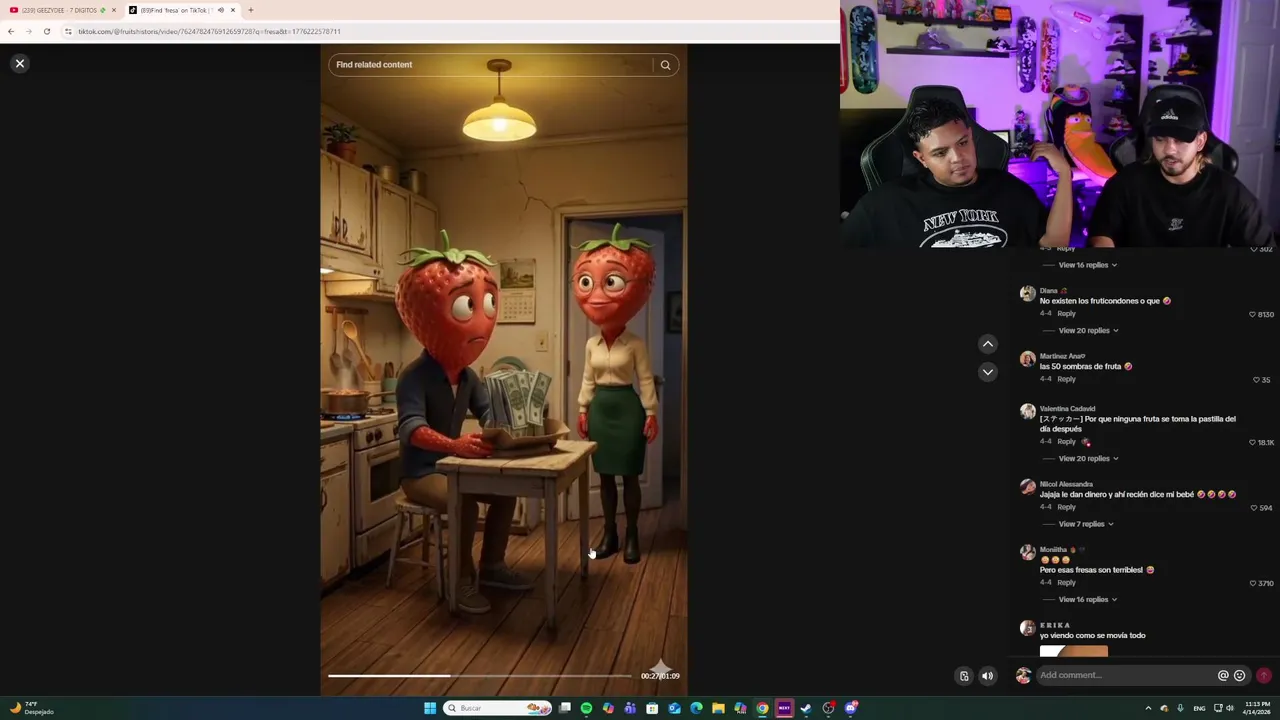Expand View 20 replies under Diana's comment
The image size is (1280, 720).
1088,331
